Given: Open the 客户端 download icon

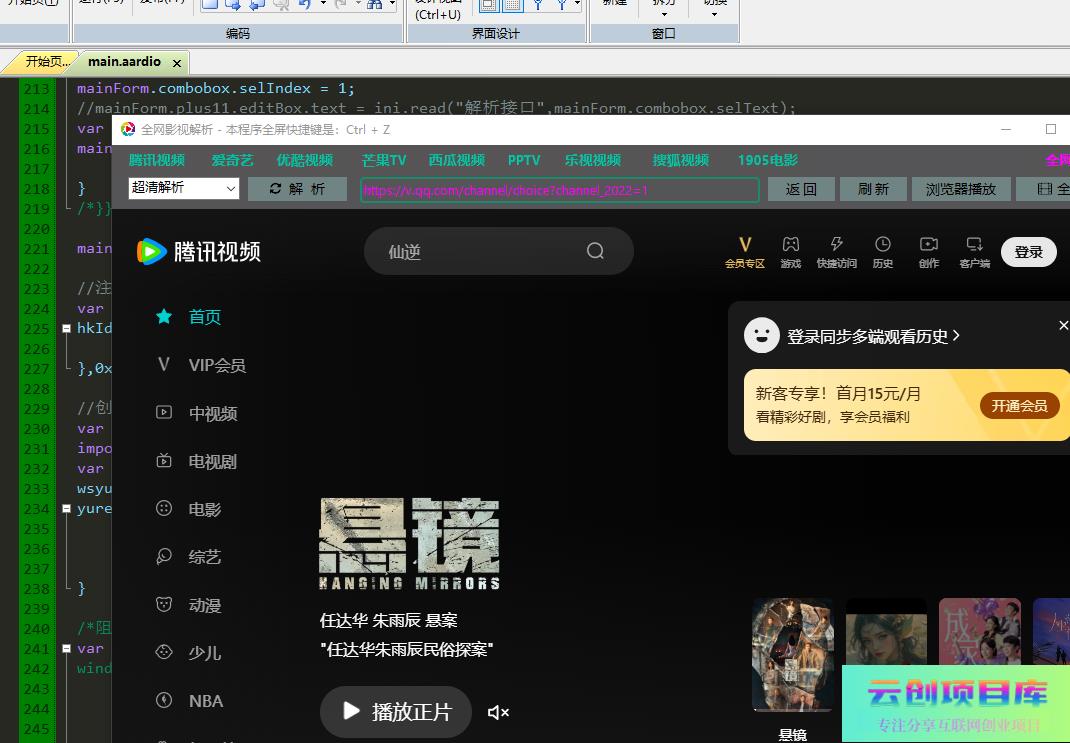Looking at the screenshot, I should pyautogui.click(x=974, y=245).
